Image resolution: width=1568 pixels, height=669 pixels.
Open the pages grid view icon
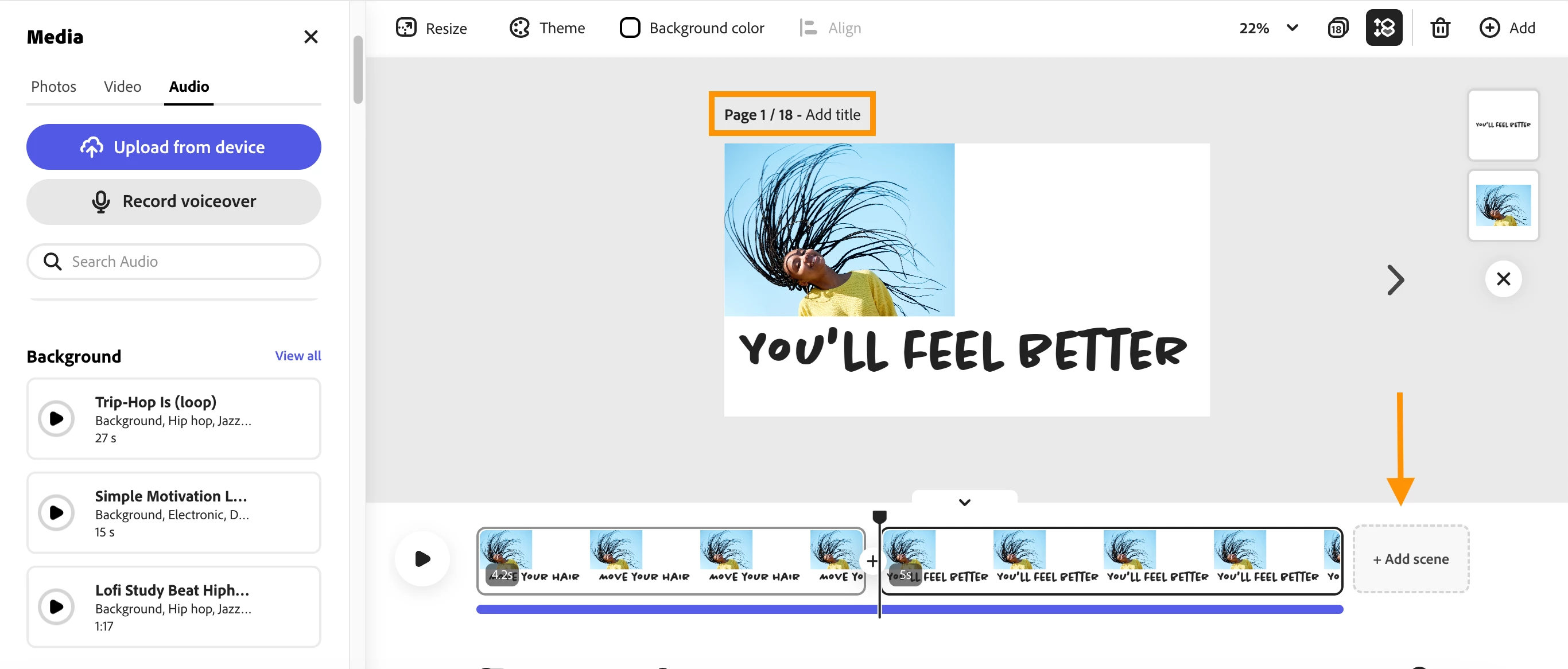point(1337,28)
